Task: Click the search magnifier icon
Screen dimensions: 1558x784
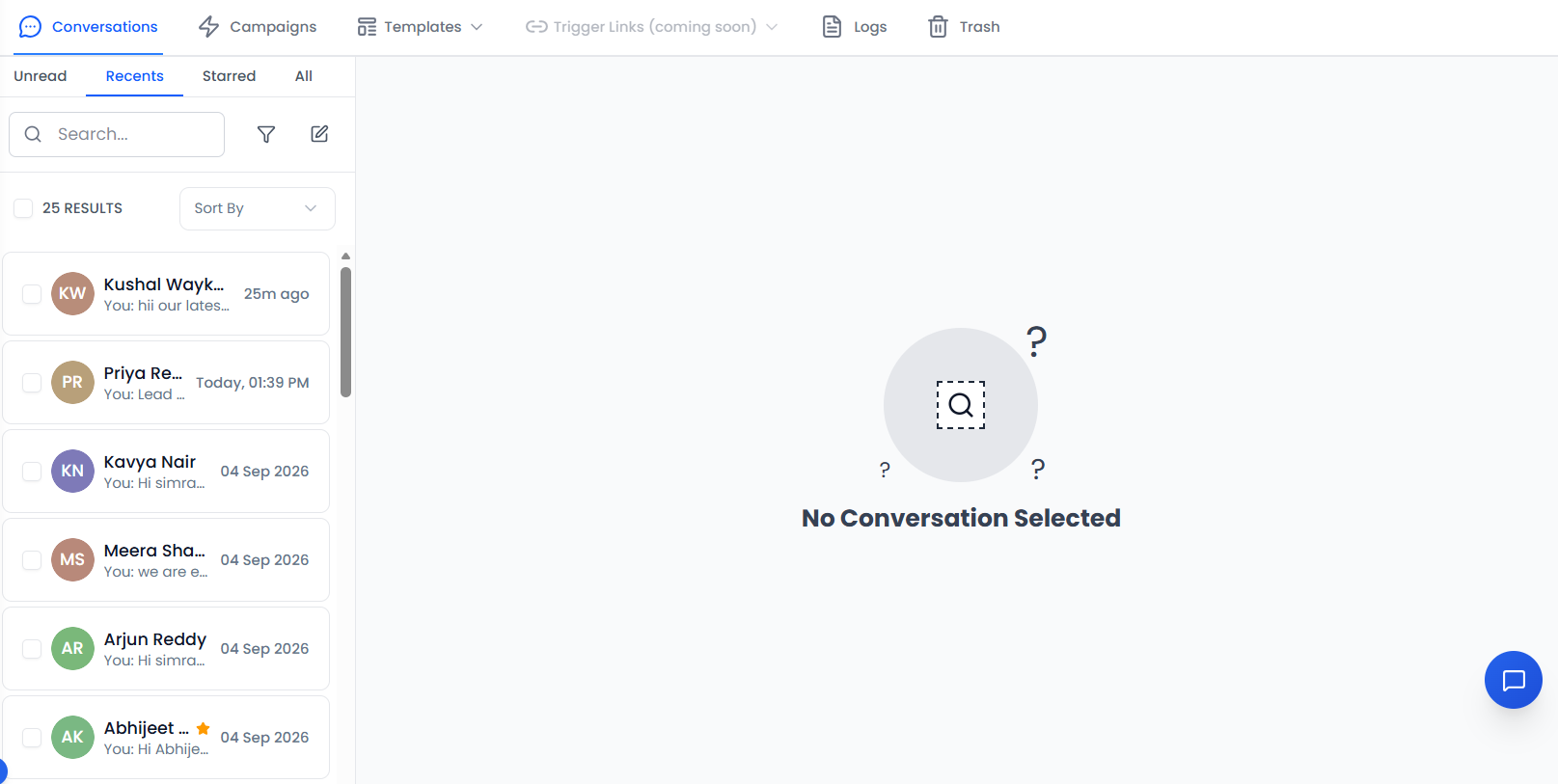Action: point(33,134)
